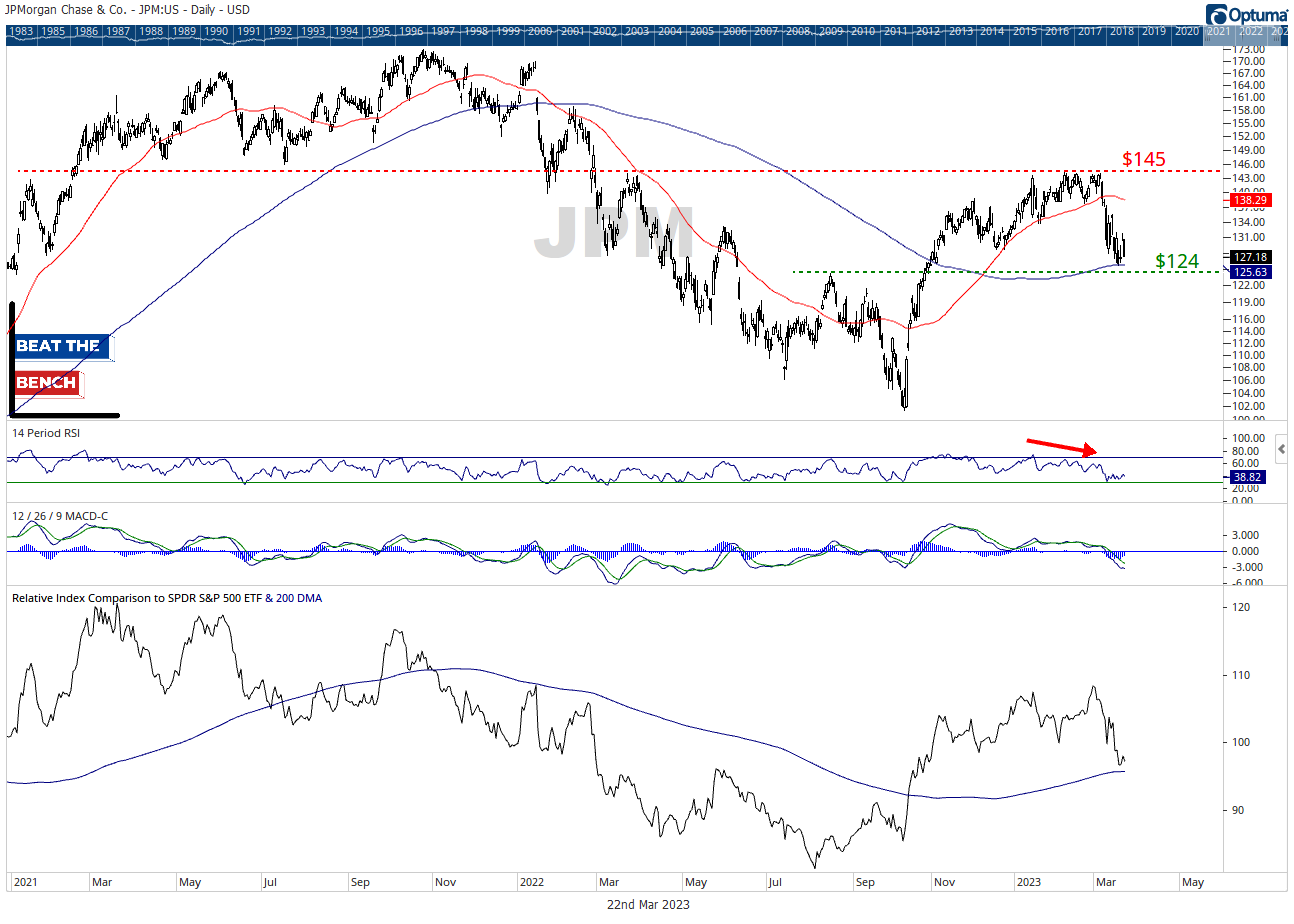Select the $124 support label

pos(1177,261)
